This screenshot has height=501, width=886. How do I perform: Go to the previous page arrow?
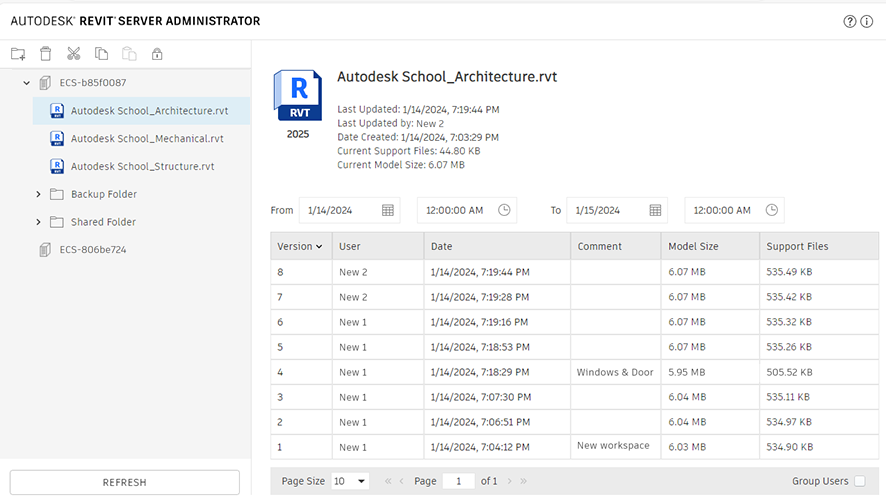[402, 481]
